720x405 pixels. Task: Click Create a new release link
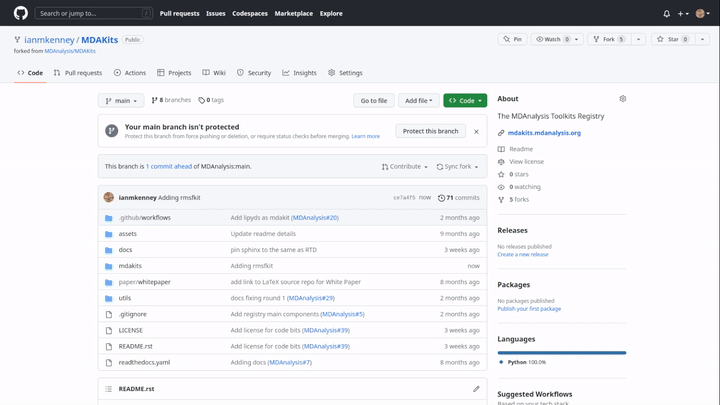pos(523,254)
